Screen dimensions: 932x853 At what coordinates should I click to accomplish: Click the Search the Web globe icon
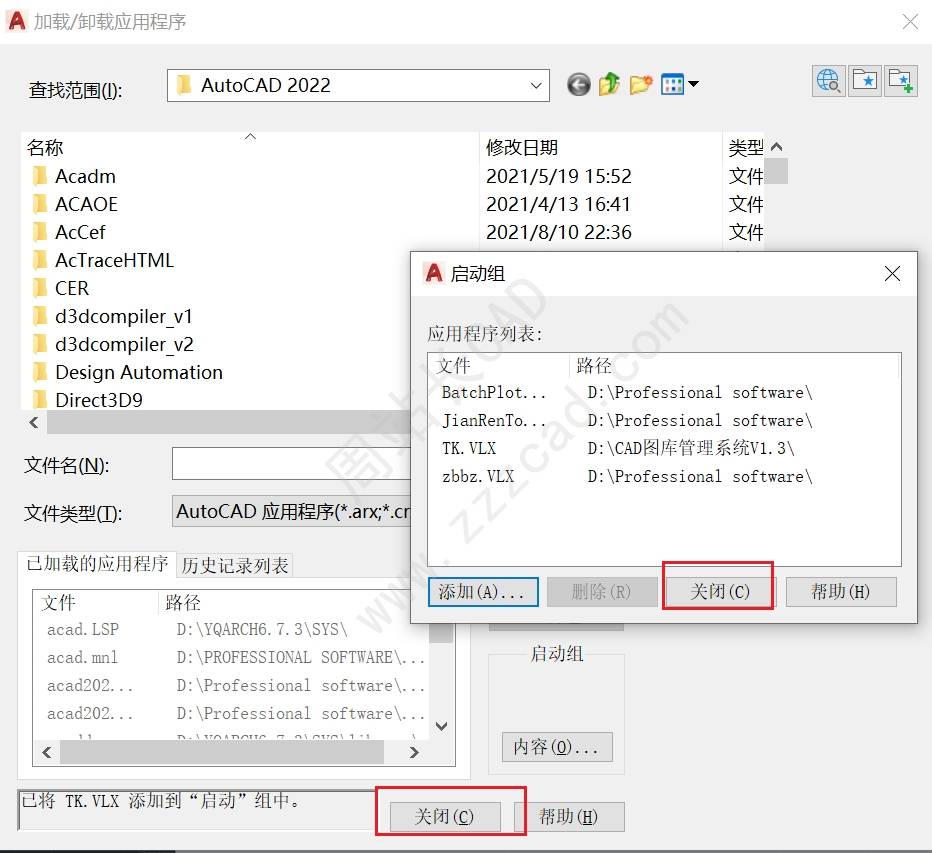click(829, 81)
